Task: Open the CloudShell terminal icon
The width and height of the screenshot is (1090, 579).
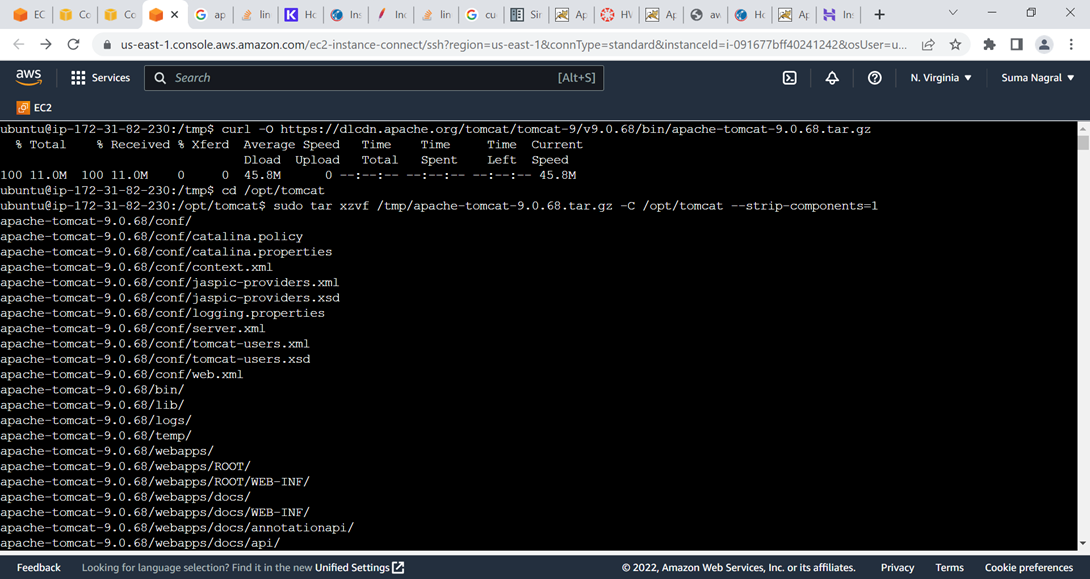Action: tap(790, 77)
